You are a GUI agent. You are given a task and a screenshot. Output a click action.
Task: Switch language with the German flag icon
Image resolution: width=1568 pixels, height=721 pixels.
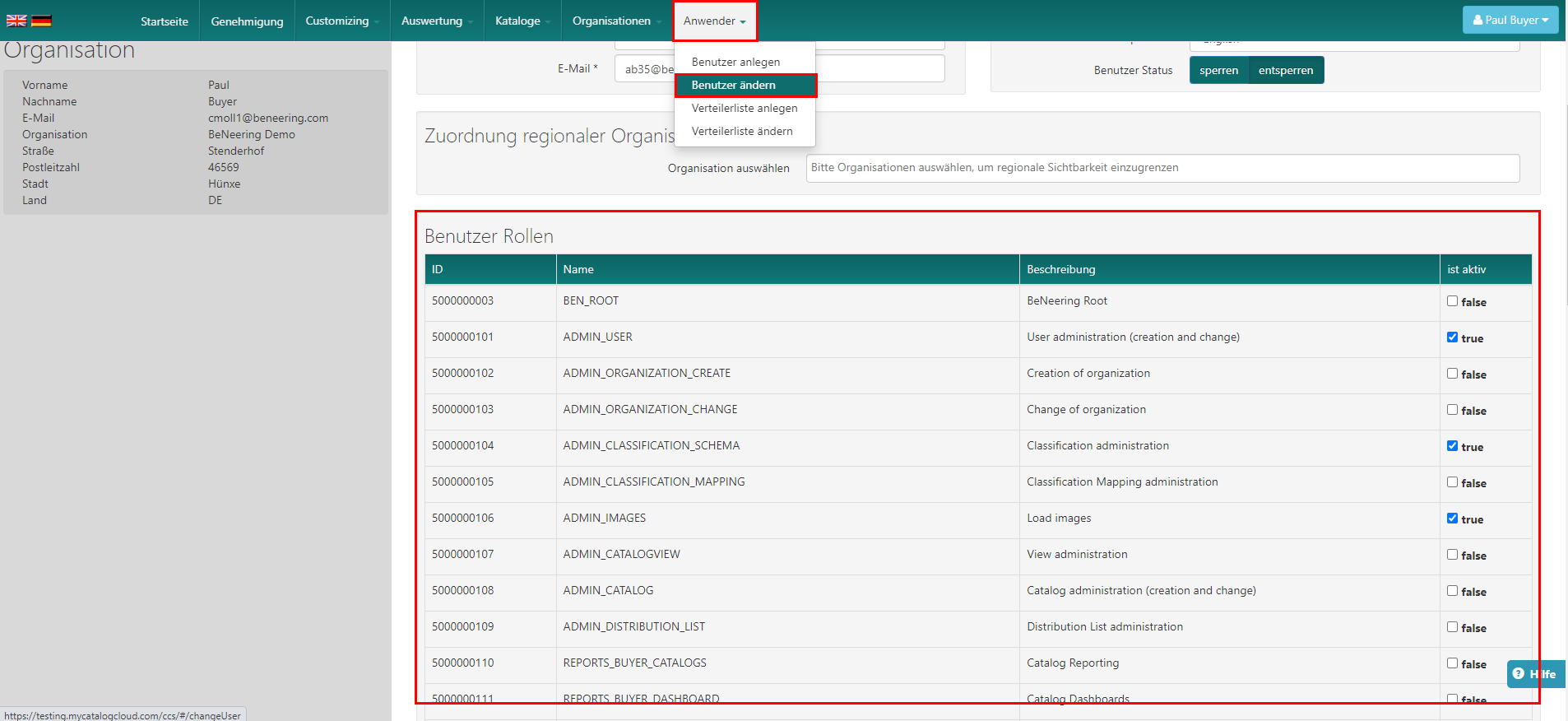[x=41, y=21]
